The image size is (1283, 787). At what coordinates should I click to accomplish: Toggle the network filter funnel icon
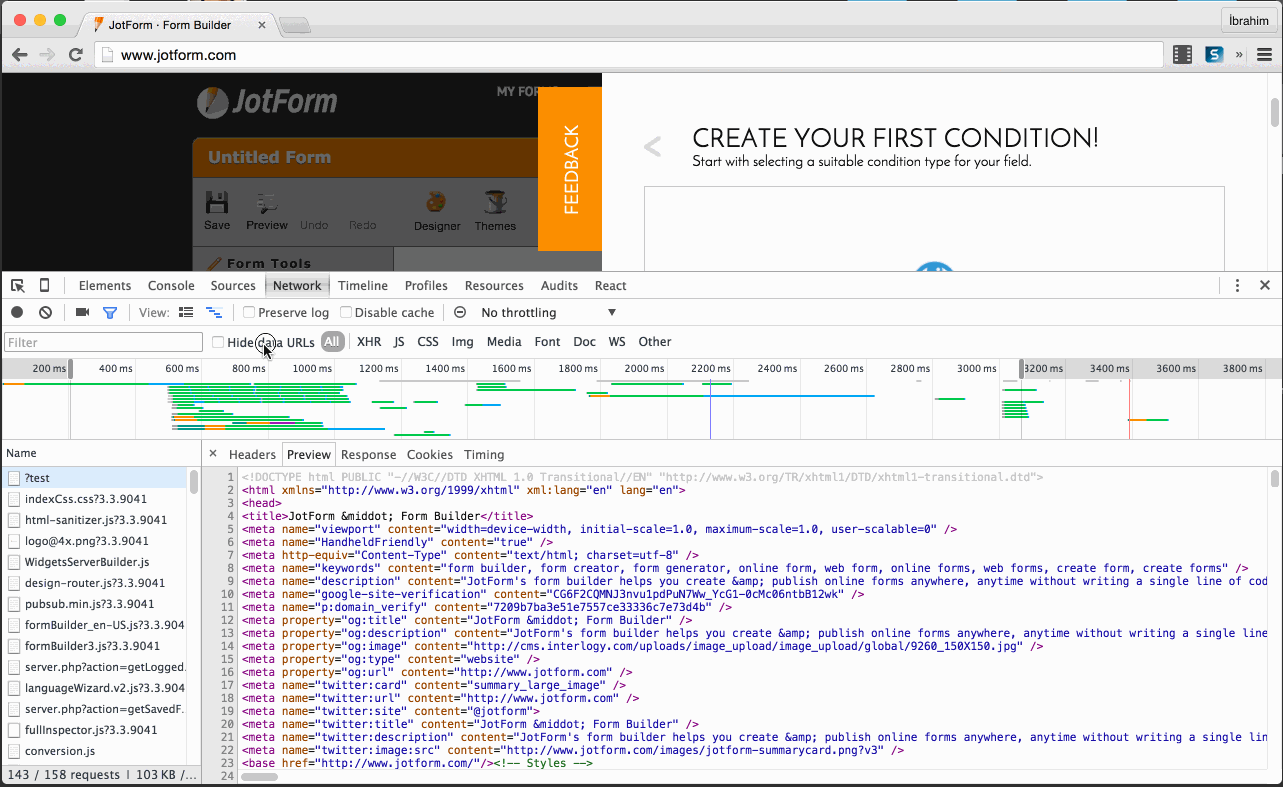click(x=110, y=313)
